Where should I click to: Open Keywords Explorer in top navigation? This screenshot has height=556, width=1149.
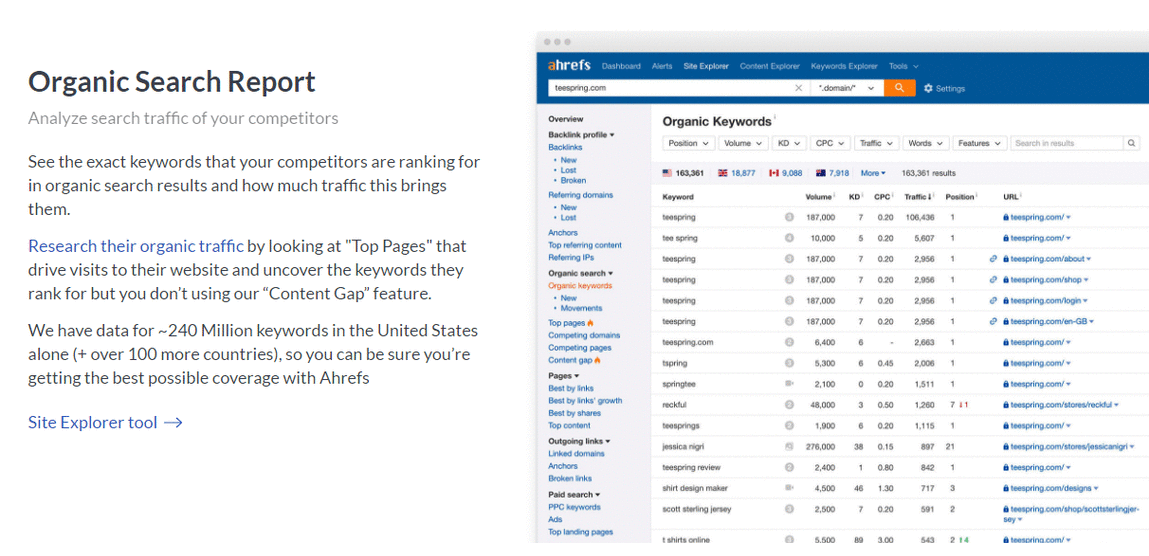click(x=843, y=67)
